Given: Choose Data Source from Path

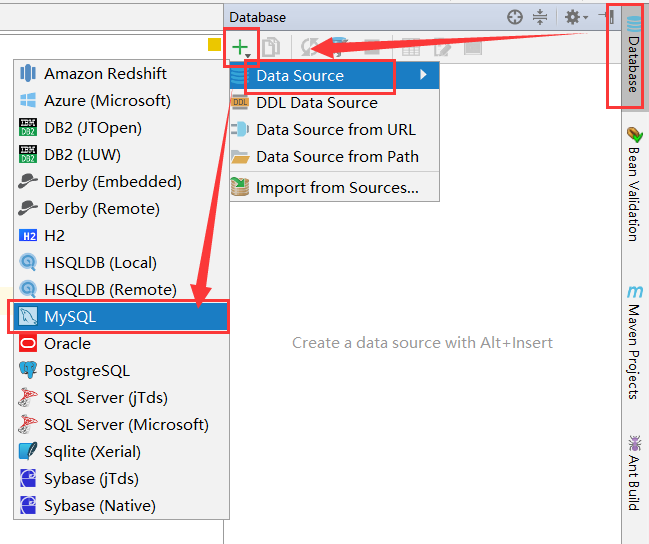Looking at the screenshot, I should [334, 156].
